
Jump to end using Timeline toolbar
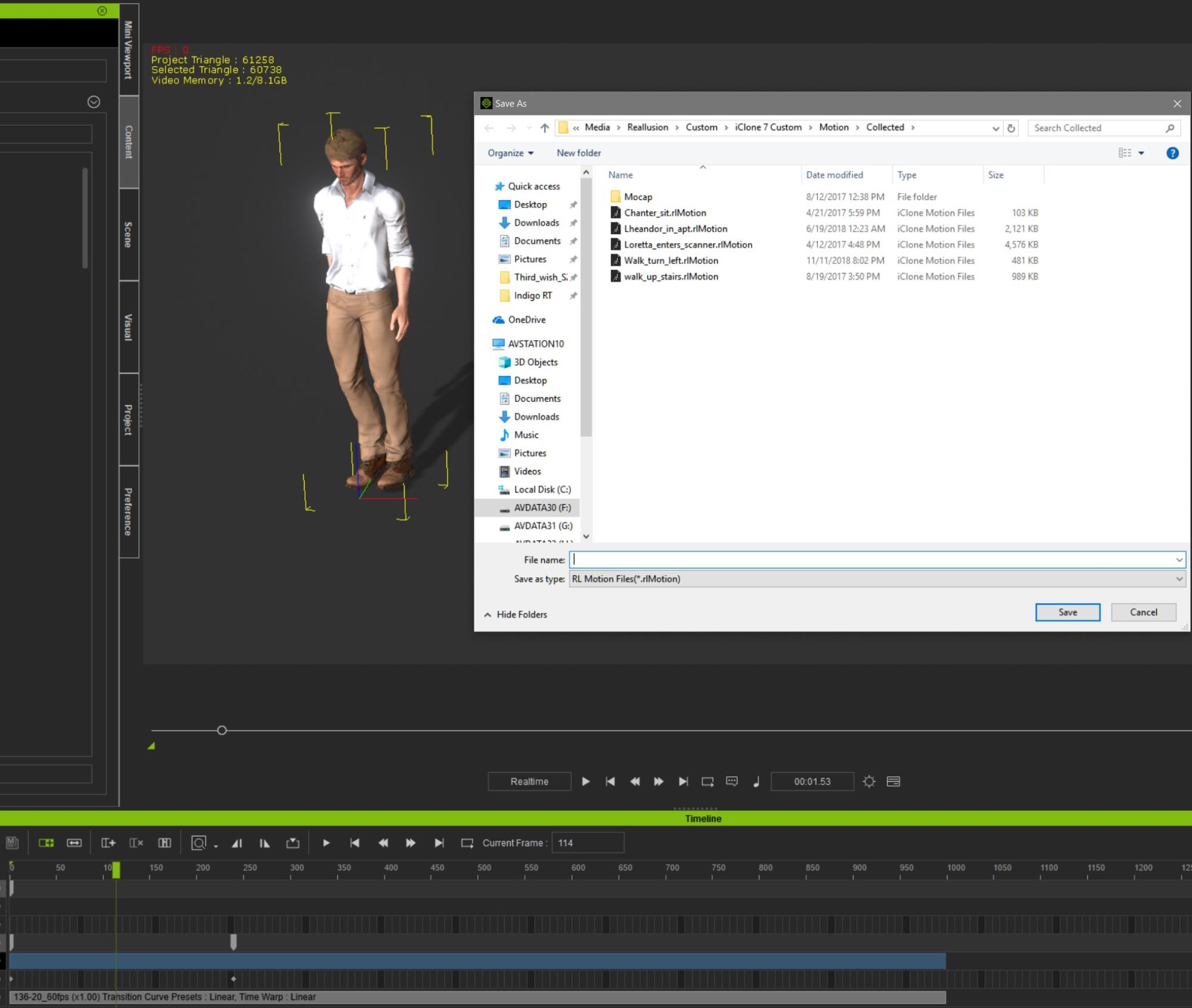(x=439, y=843)
